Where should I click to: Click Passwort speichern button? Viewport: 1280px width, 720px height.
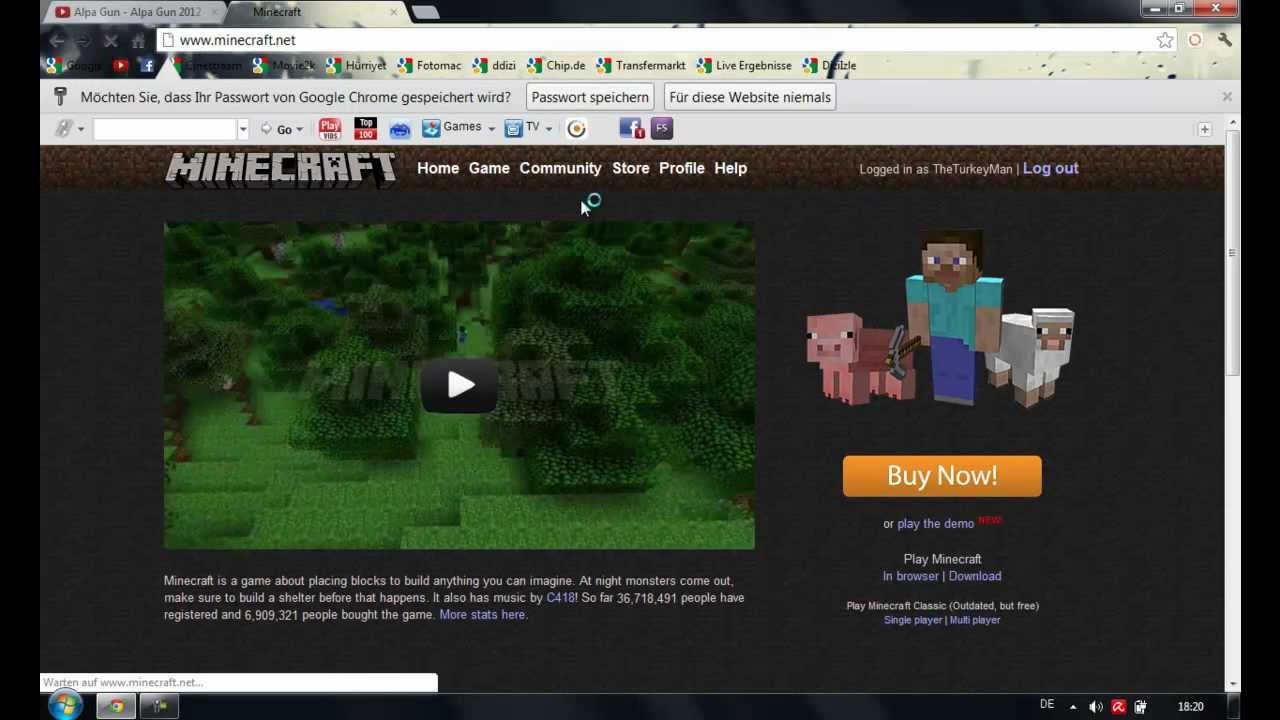(590, 97)
